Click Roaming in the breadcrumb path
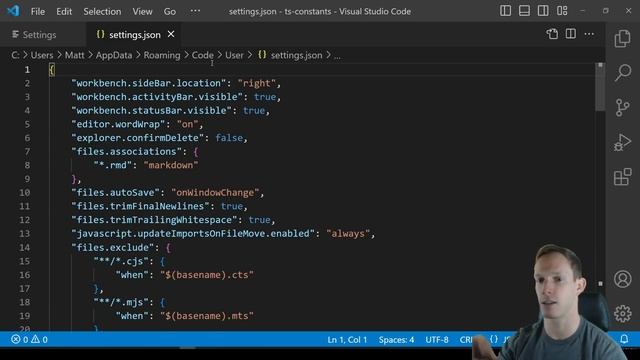640x360 pixels. (x=162, y=55)
